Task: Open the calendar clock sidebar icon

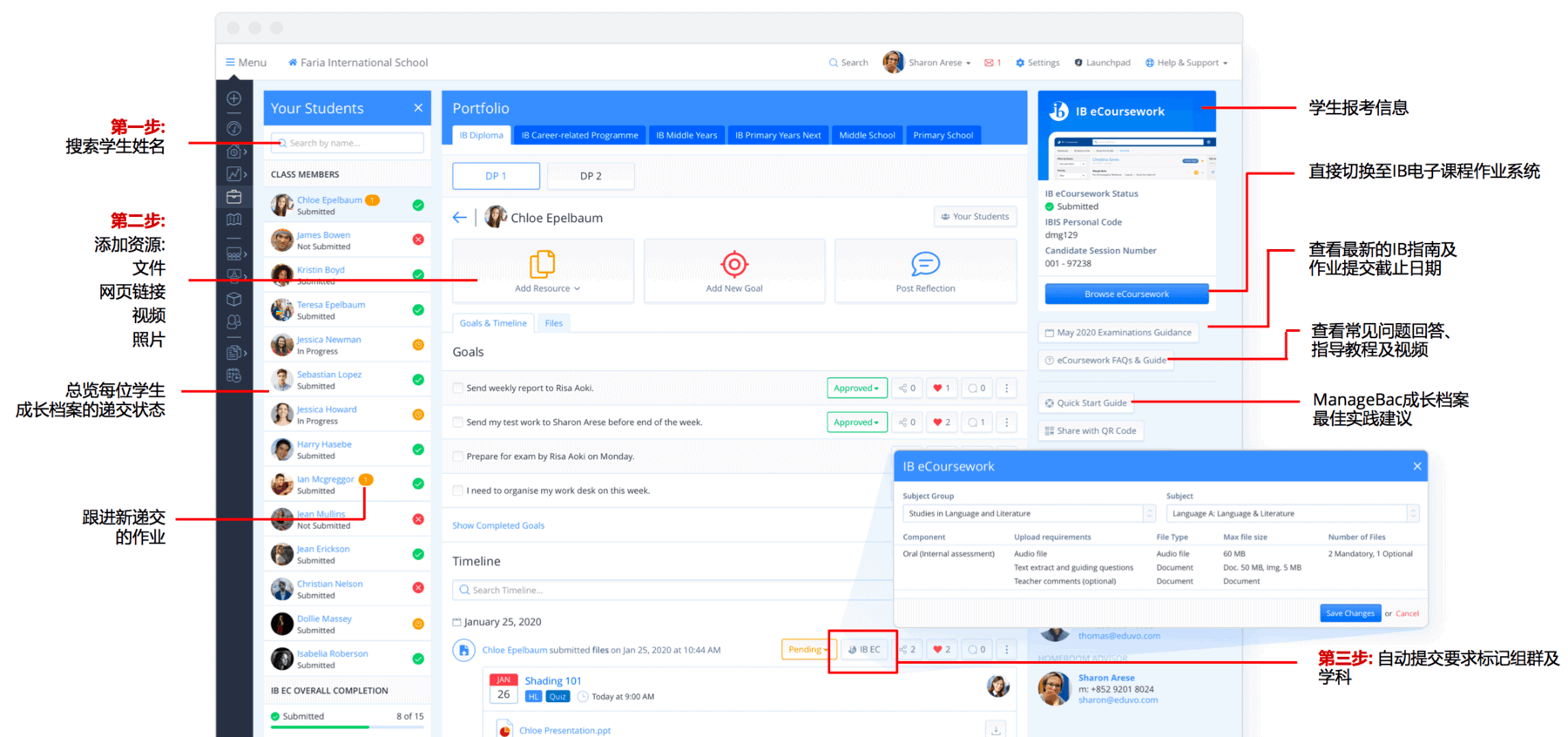Action: pos(234,375)
